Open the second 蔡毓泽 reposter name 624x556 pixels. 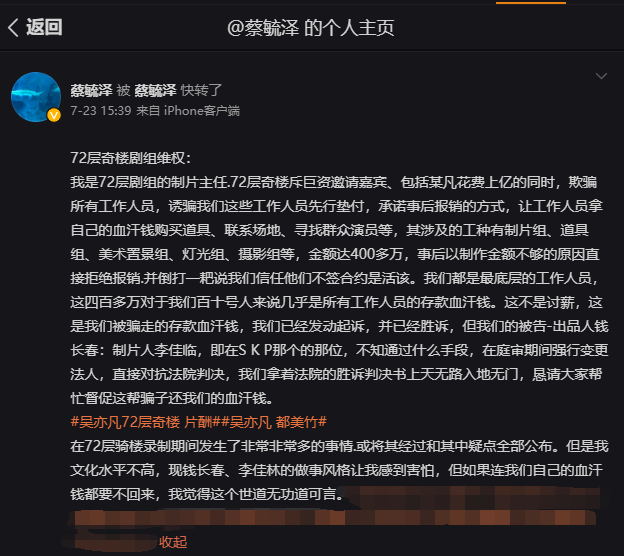point(155,90)
